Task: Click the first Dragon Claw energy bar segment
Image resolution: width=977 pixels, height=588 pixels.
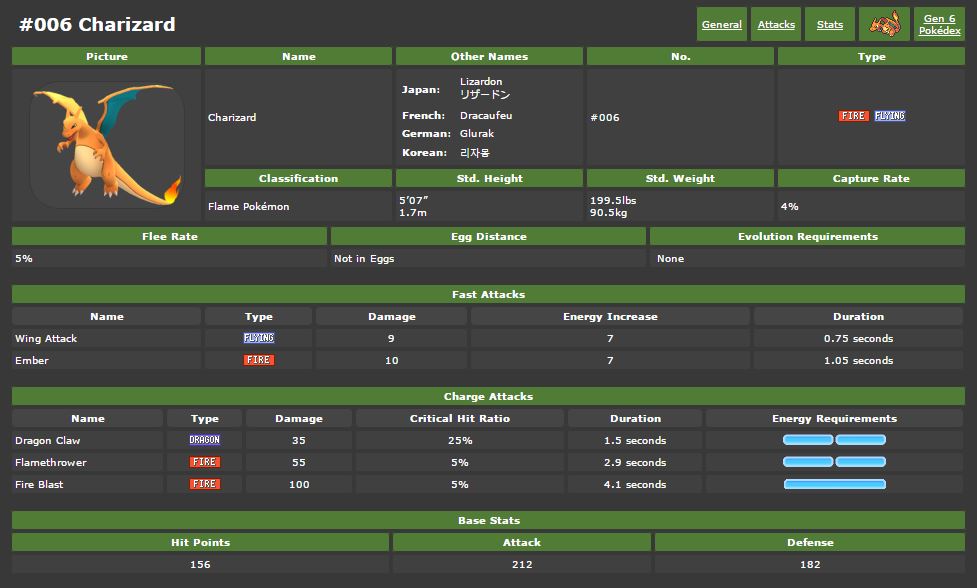Action: tap(808, 440)
